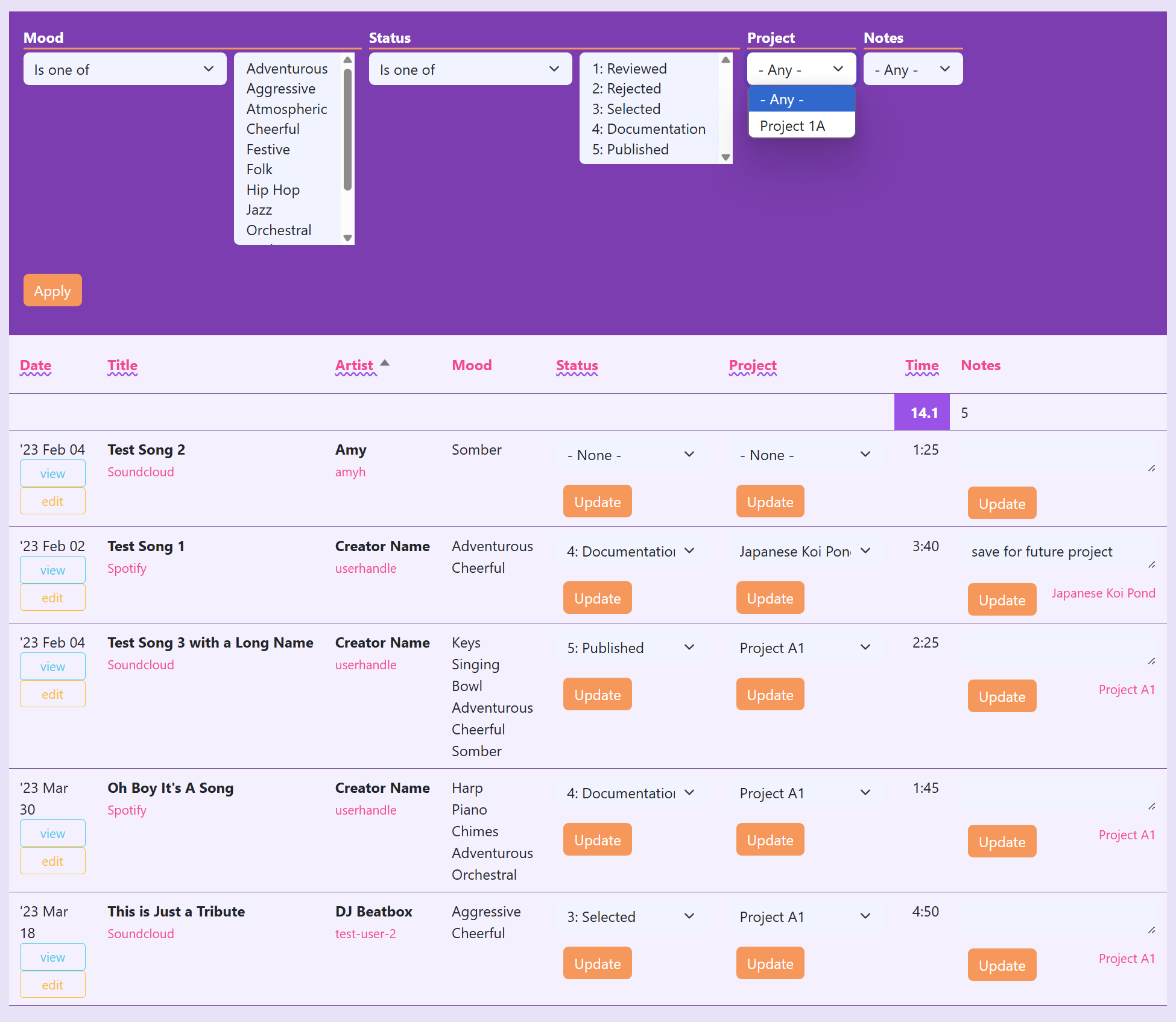Click artist name 'DJ Beatbox'
Image resolution: width=1176 pixels, height=1022 pixels.
tap(374, 912)
